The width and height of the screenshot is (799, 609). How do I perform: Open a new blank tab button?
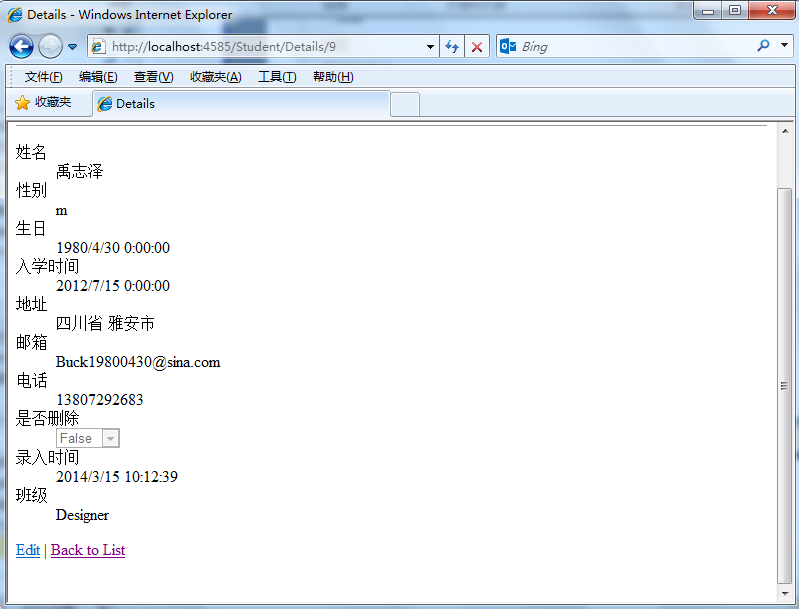pyautogui.click(x=405, y=104)
